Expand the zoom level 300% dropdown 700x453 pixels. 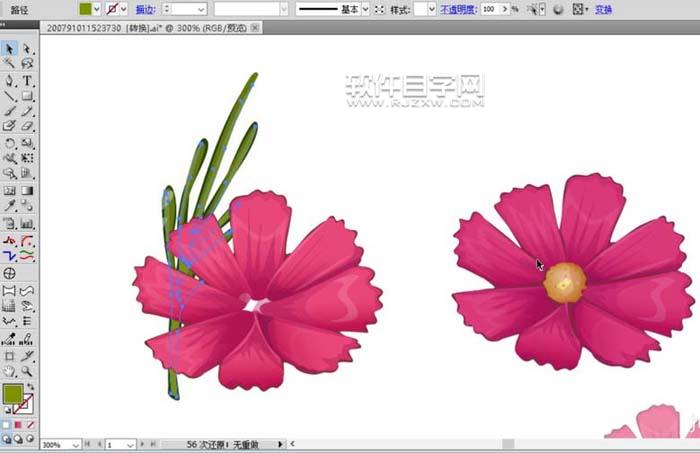[74, 444]
